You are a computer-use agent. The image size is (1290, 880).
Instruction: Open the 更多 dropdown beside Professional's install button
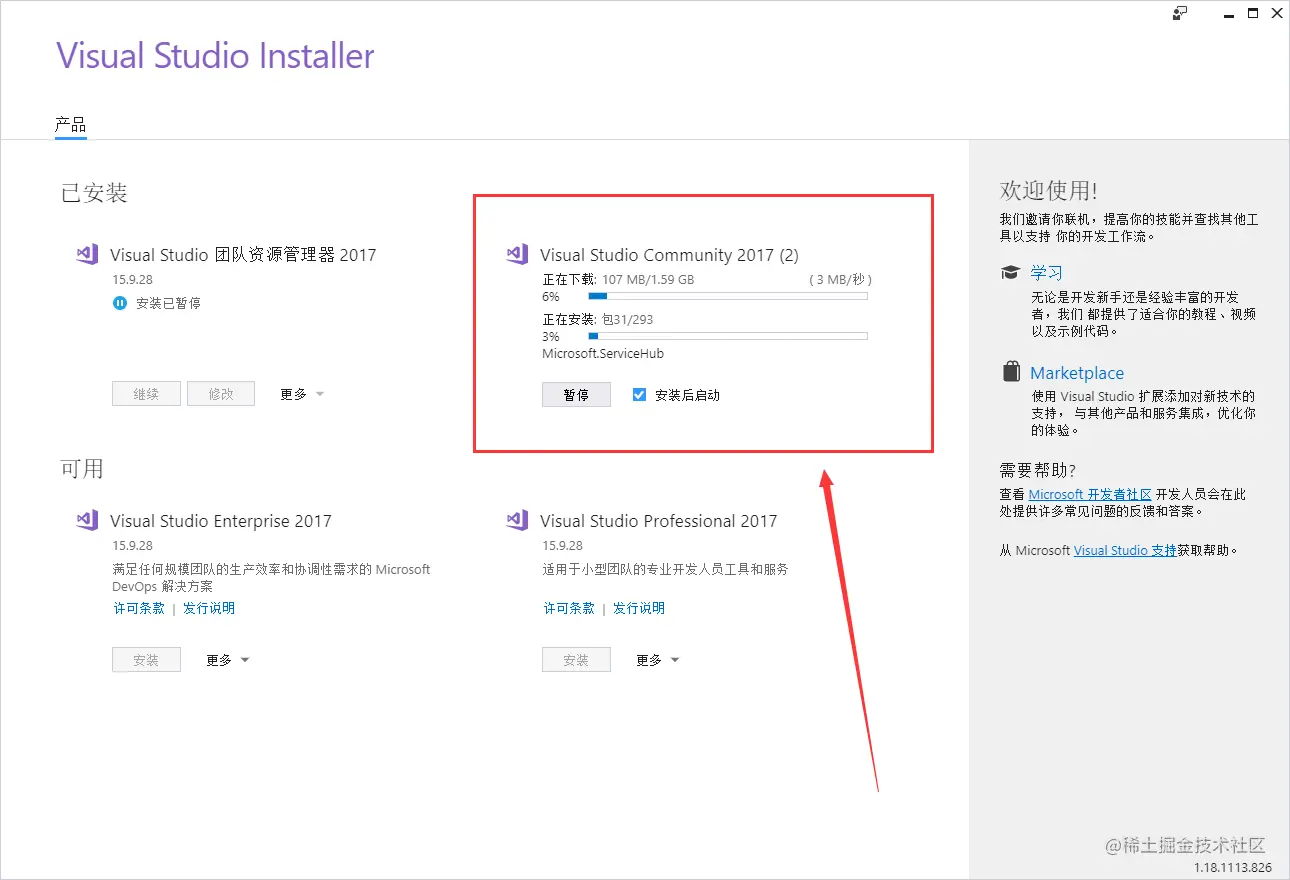656,659
